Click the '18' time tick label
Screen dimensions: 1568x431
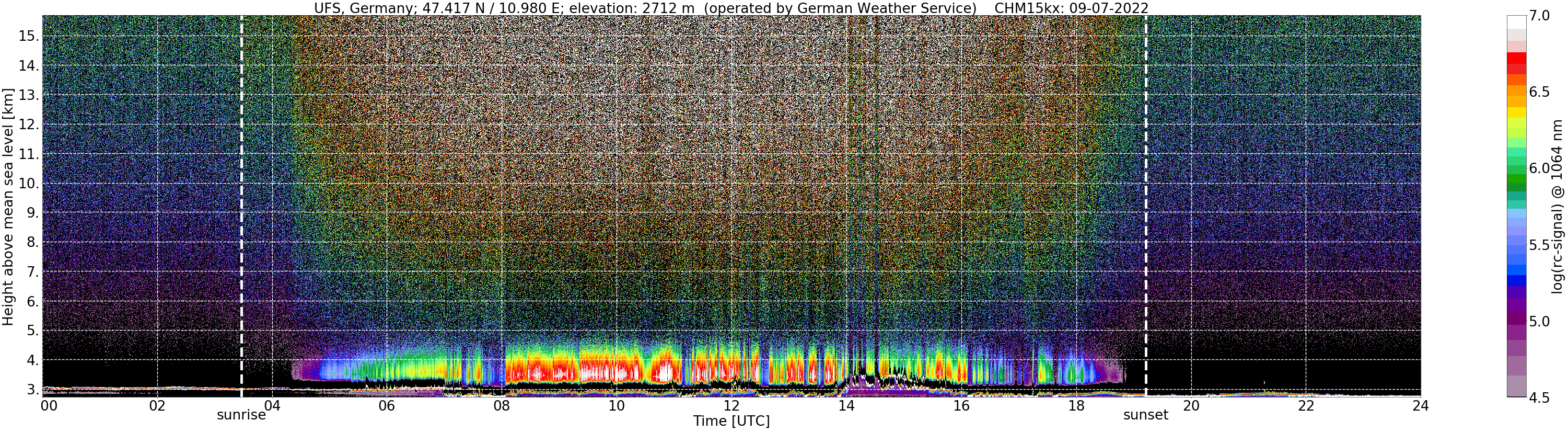coord(1076,406)
